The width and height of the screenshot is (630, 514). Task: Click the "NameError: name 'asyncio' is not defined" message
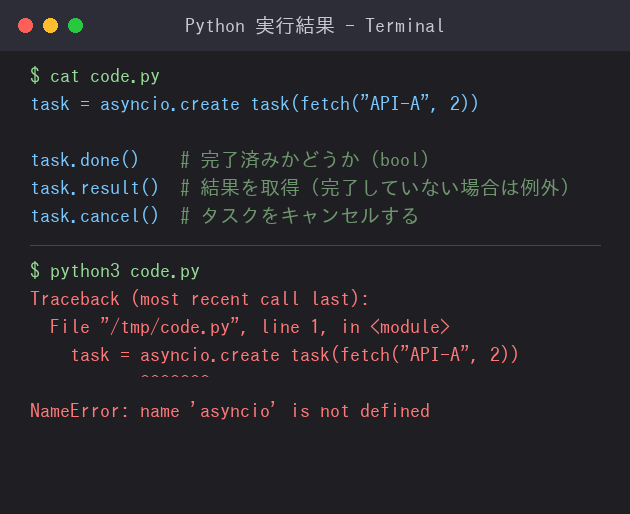230,411
